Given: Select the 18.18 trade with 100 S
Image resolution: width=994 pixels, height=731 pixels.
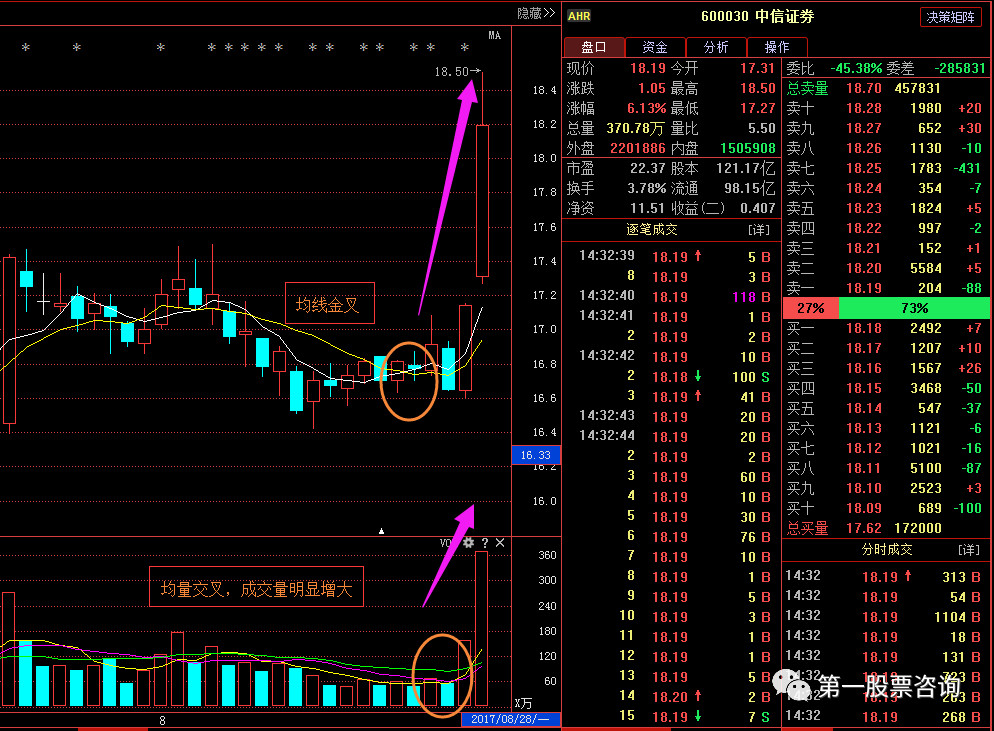Looking at the screenshot, I should coord(674,377).
